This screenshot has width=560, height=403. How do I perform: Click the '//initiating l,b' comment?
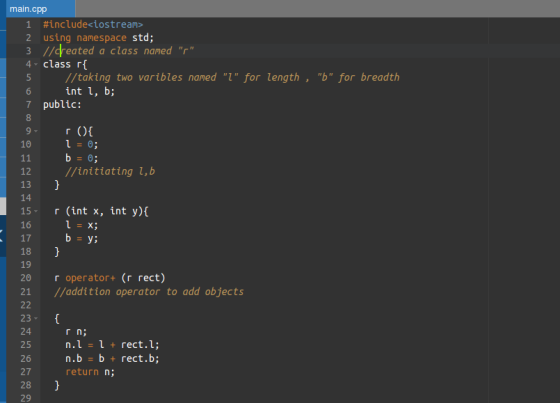point(110,171)
